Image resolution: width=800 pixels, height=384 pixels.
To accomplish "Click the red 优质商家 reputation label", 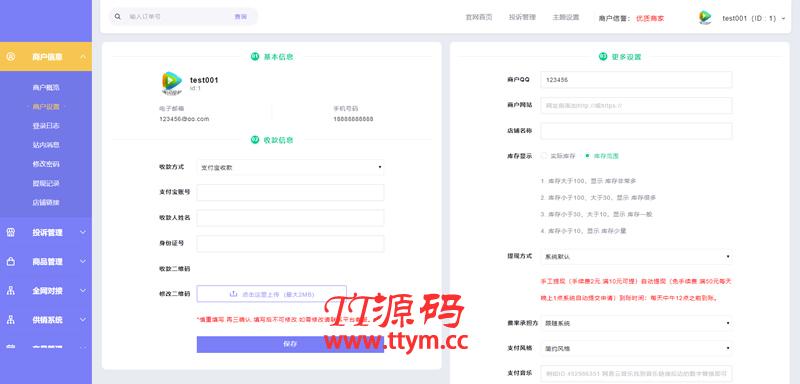I will [x=650, y=18].
